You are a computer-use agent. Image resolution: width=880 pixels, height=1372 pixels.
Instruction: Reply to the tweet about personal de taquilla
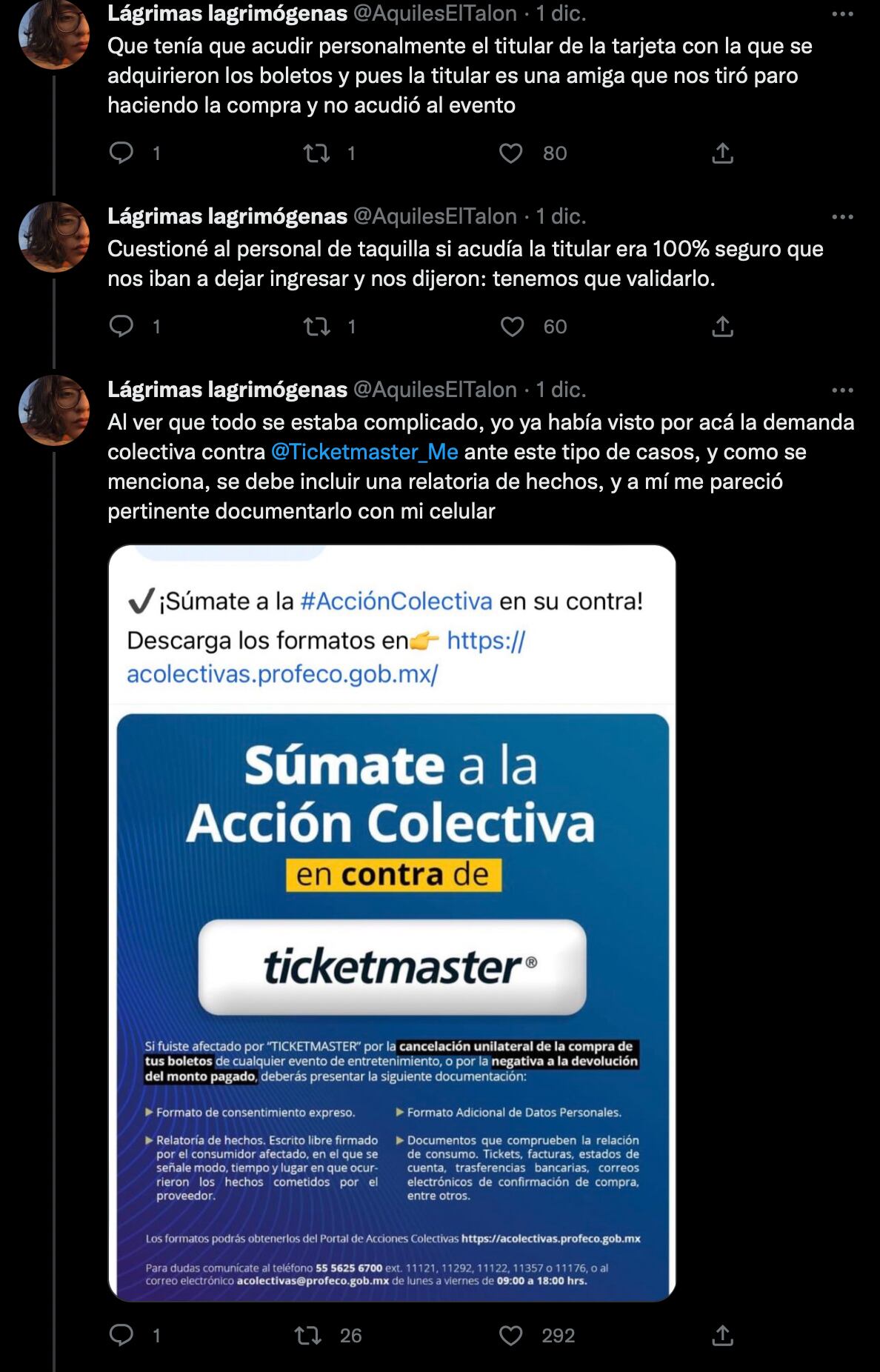pyautogui.click(x=121, y=326)
